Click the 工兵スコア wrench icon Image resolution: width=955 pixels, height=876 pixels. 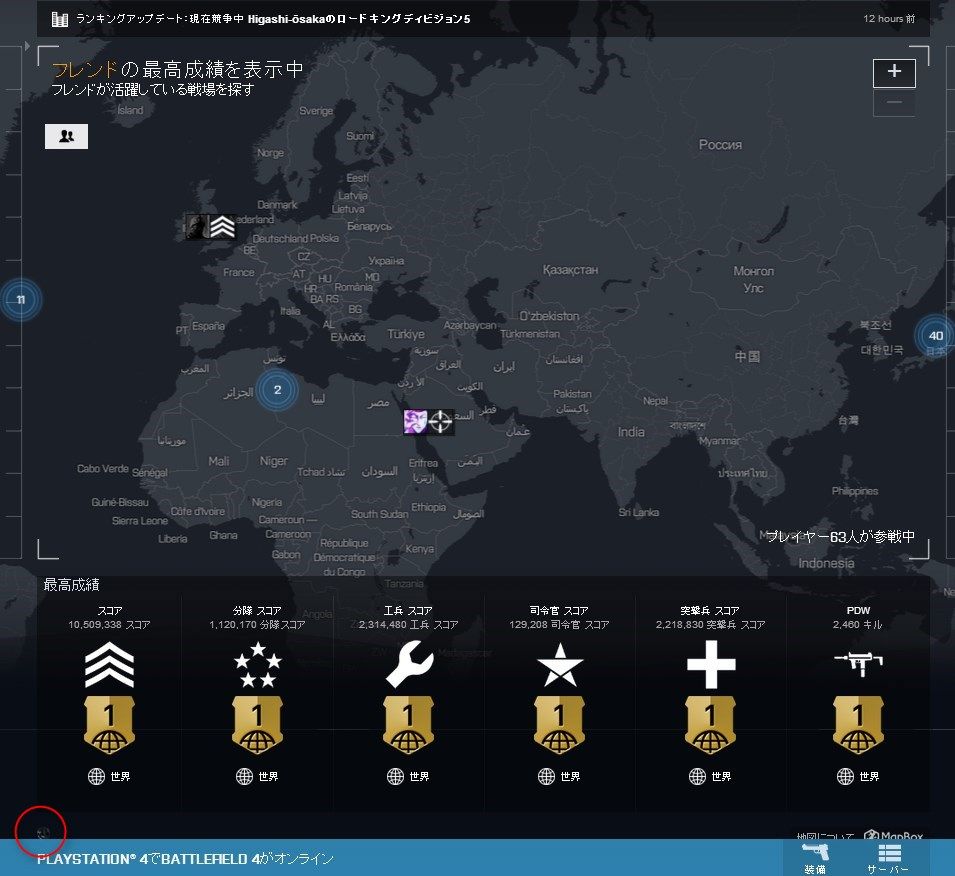[x=409, y=666]
